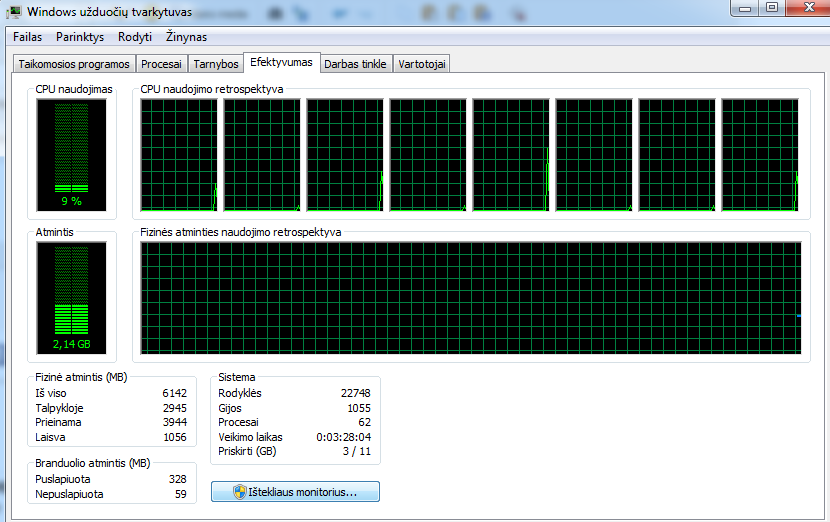Select the Efektyvumas tab
Viewport: 830px width, 522px height.
point(282,62)
